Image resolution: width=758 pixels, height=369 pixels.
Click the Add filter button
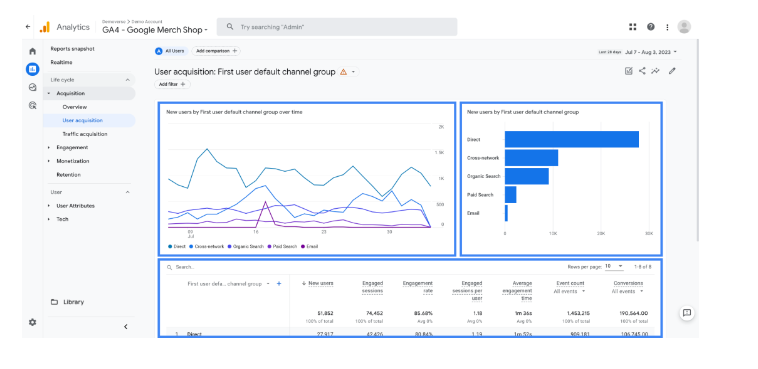173,84
